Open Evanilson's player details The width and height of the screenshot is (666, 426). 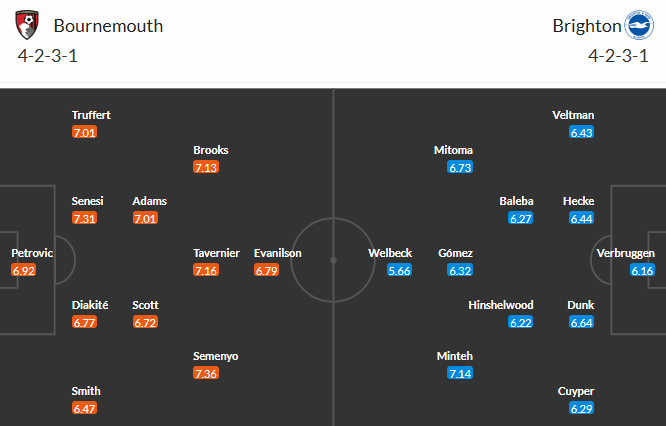pyautogui.click(x=277, y=253)
